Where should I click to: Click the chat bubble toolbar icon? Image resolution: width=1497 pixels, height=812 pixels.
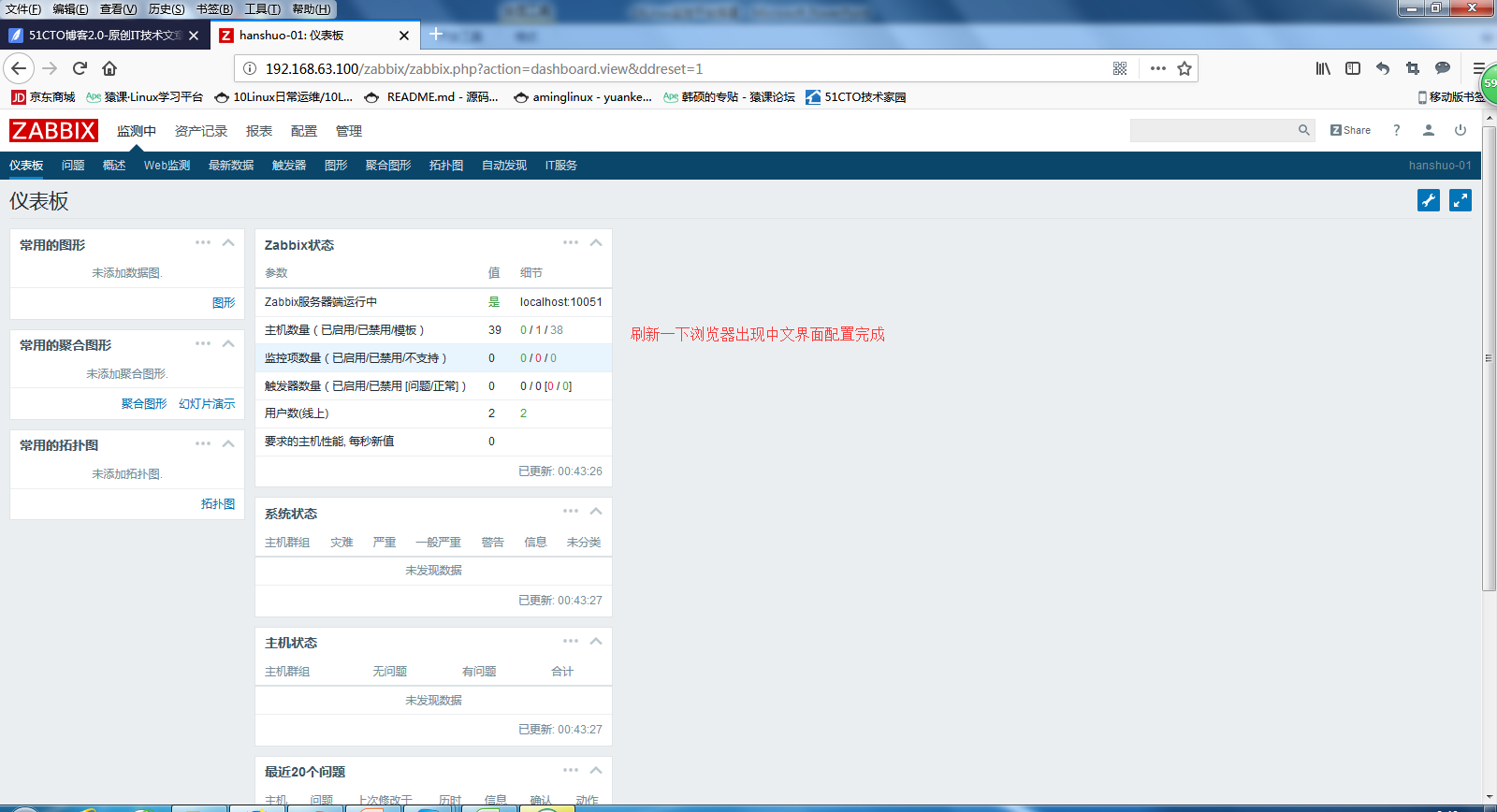tap(1443, 68)
